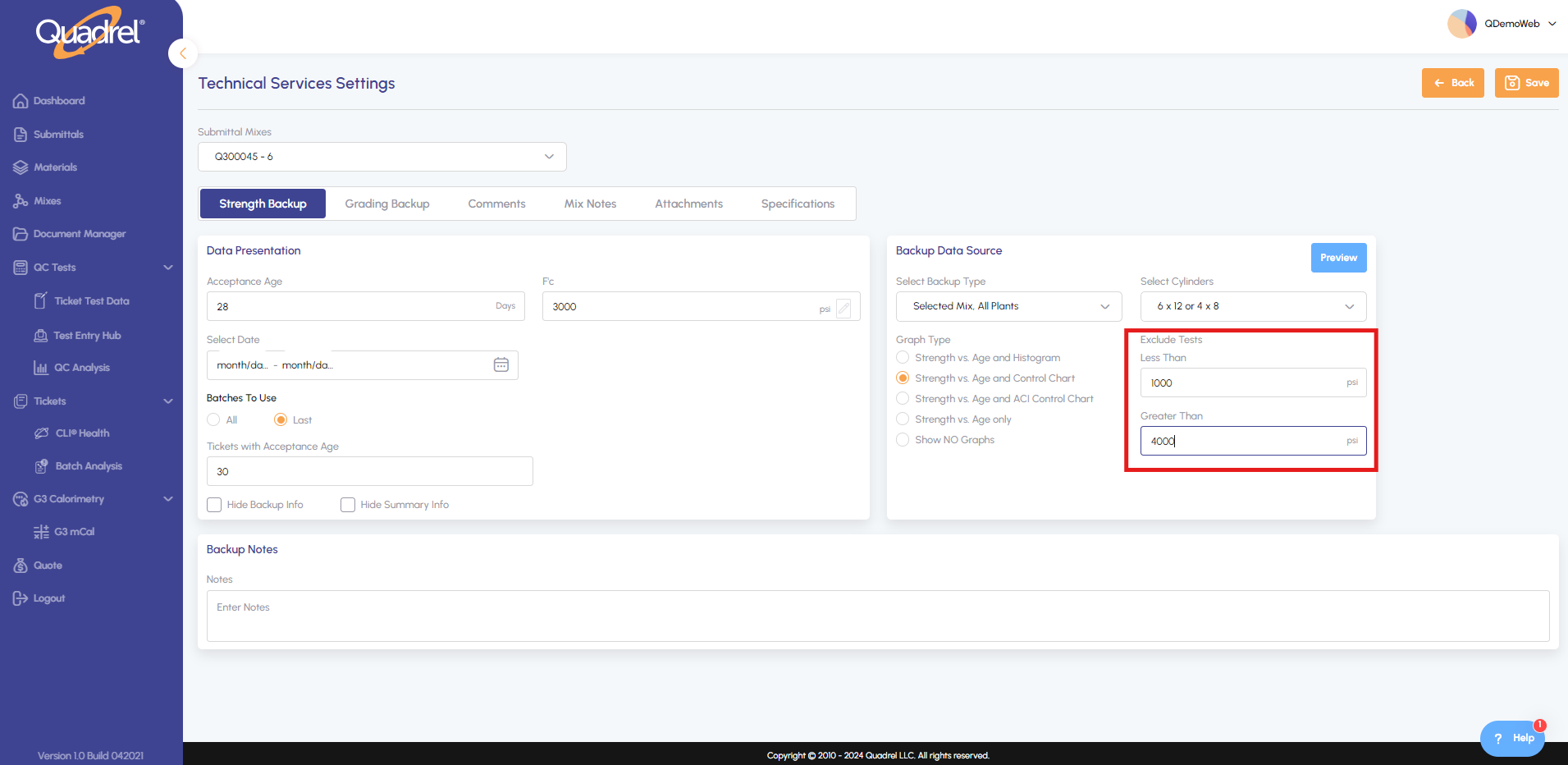This screenshot has width=1568, height=765.
Task: Click the Logout icon in sidebar
Action: click(21, 598)
